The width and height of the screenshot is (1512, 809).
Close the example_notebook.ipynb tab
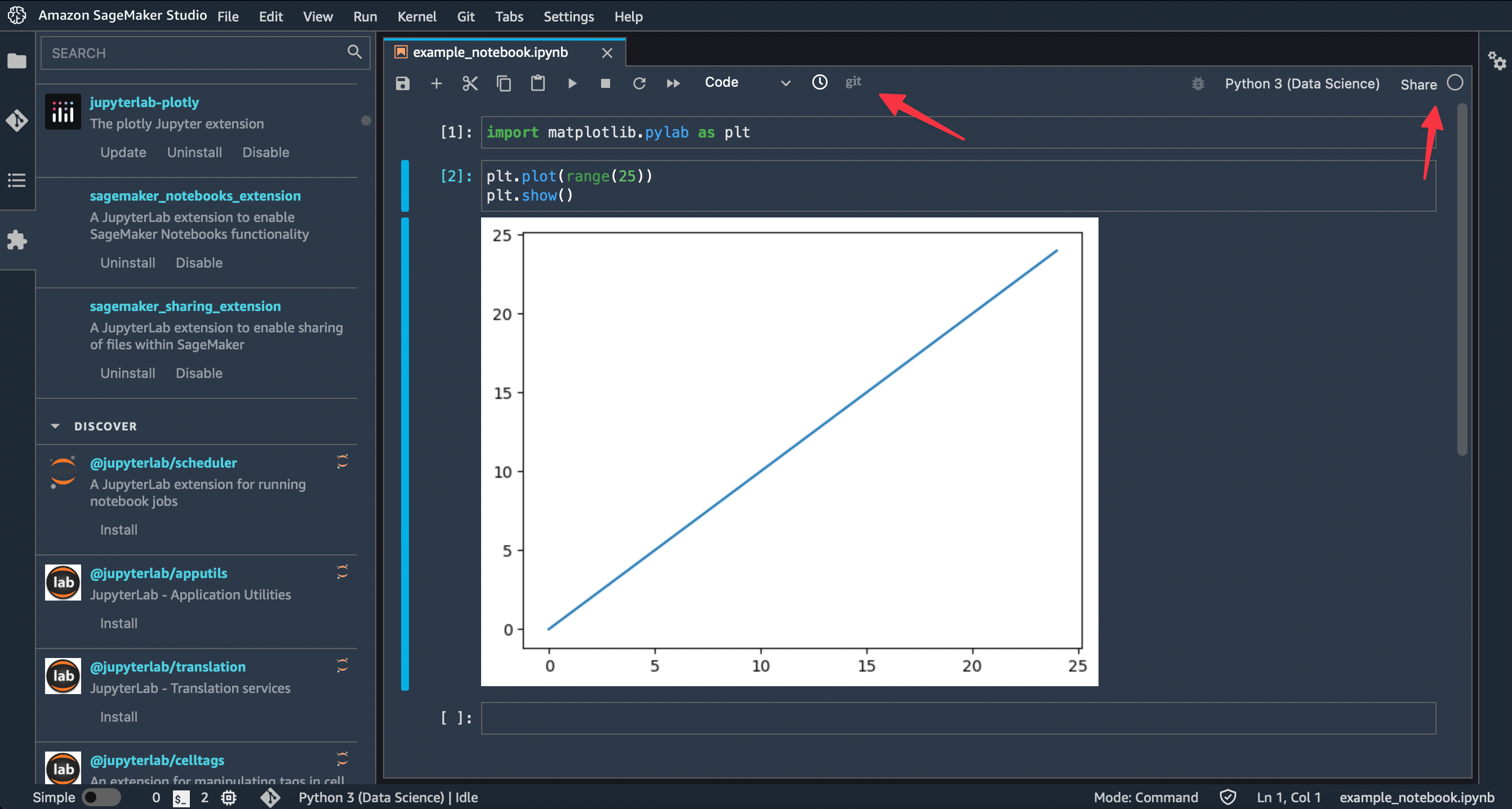click(x=607, y=53)
